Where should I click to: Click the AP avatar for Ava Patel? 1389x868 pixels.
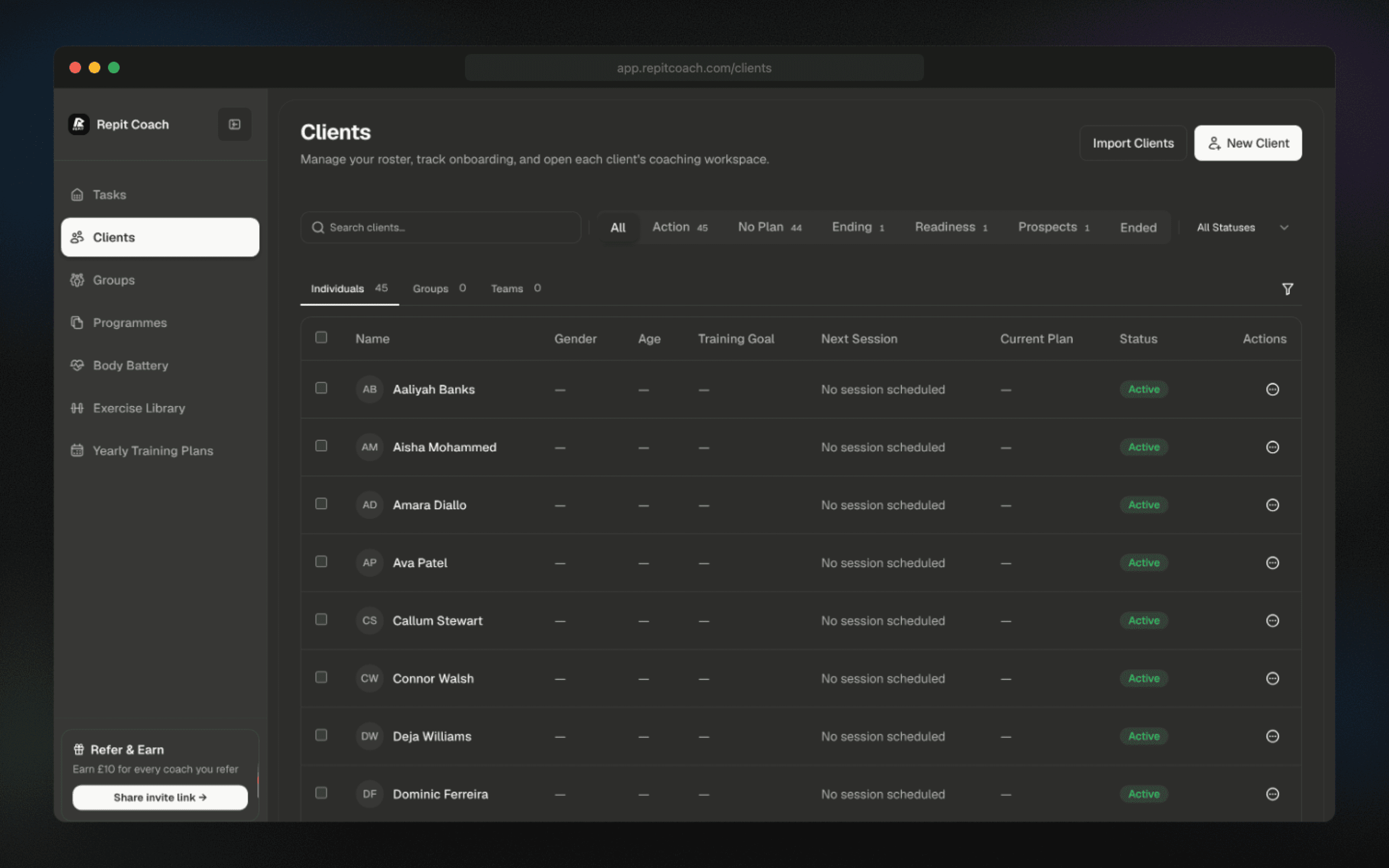pos(369,563)
